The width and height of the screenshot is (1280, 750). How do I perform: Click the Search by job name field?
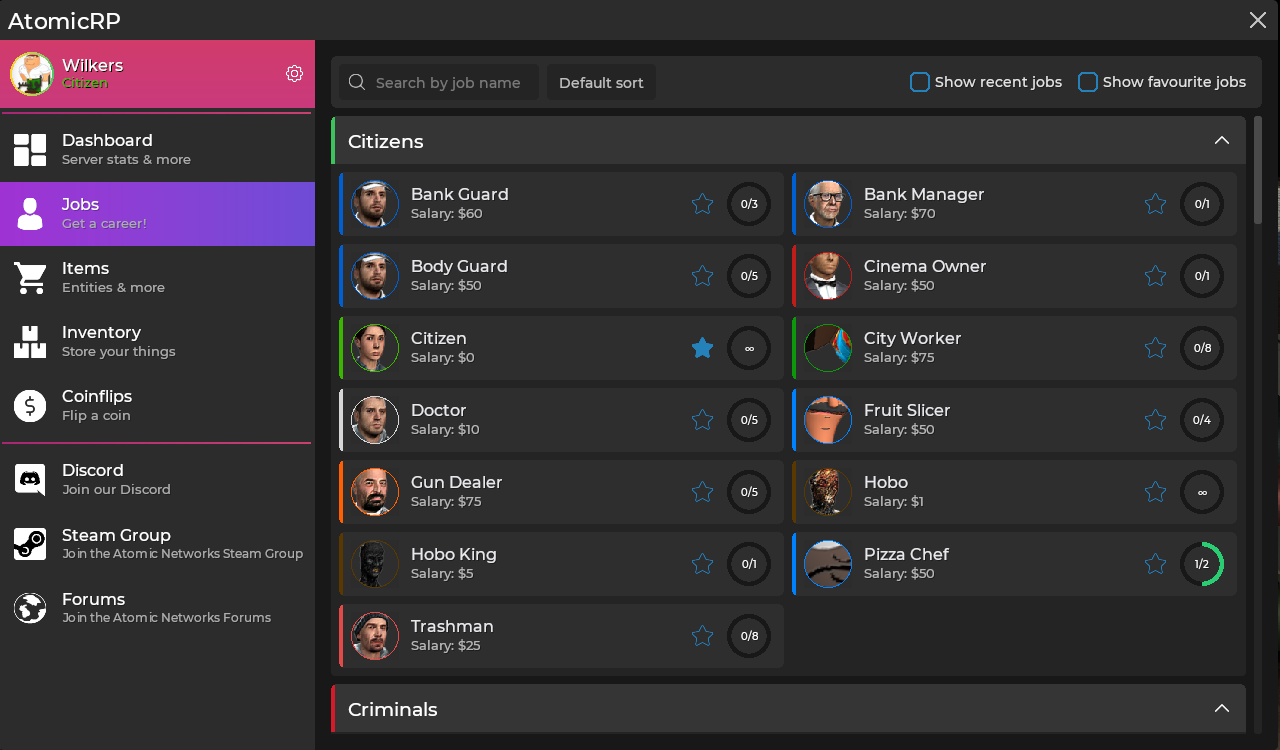[447, 82]
